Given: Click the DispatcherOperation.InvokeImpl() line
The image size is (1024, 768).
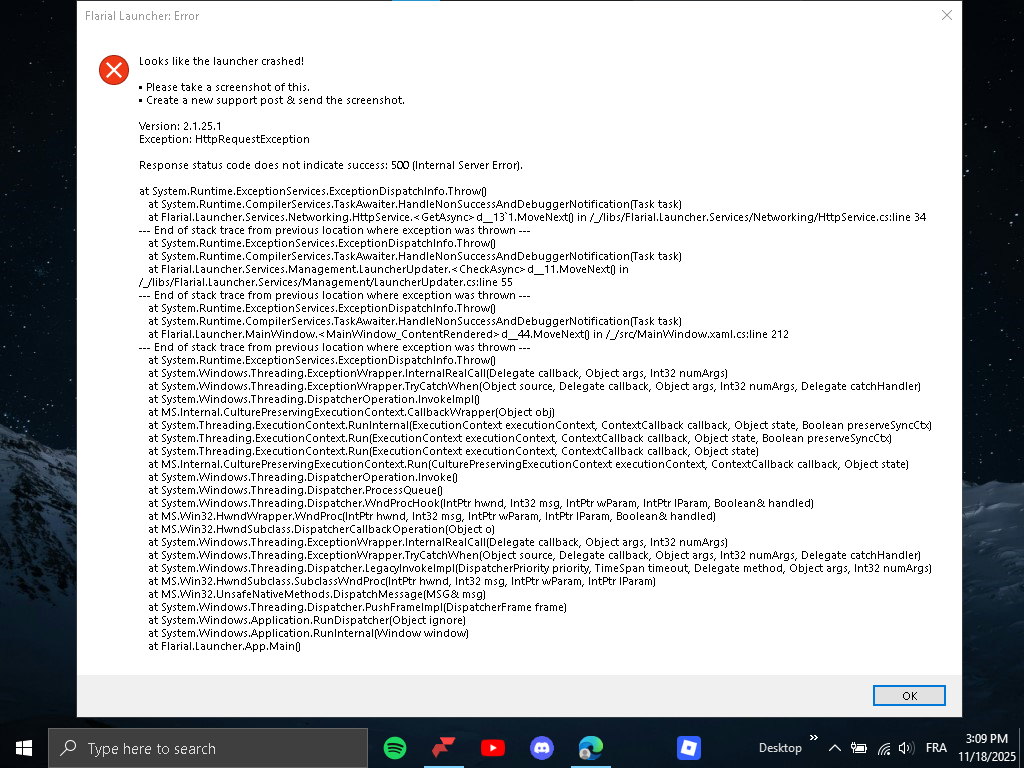Looking at the screenshot, I should (313, 400).
